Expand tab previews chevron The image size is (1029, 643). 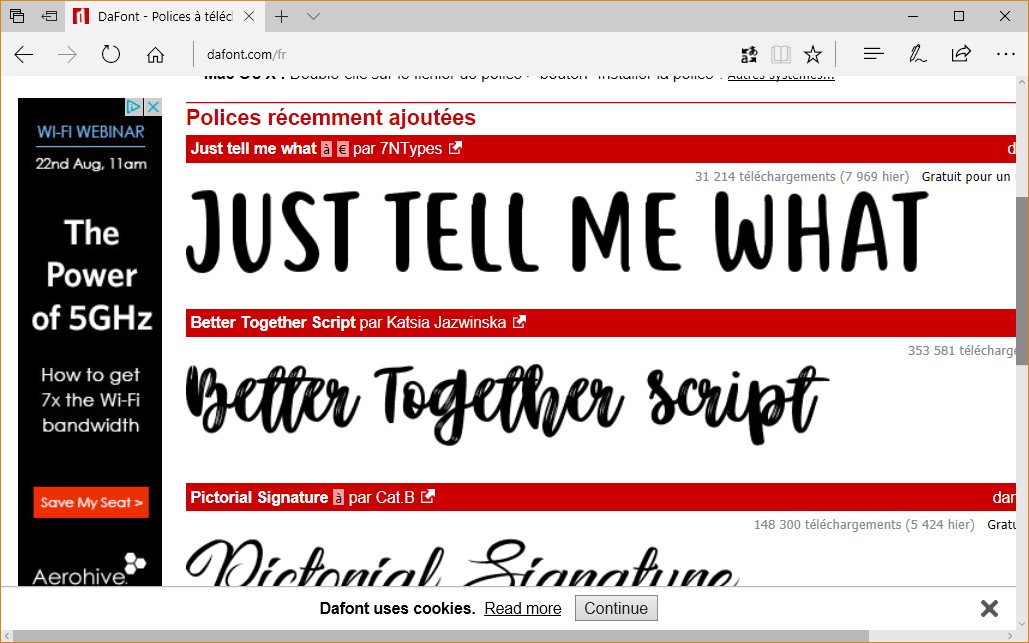[313, 16]
